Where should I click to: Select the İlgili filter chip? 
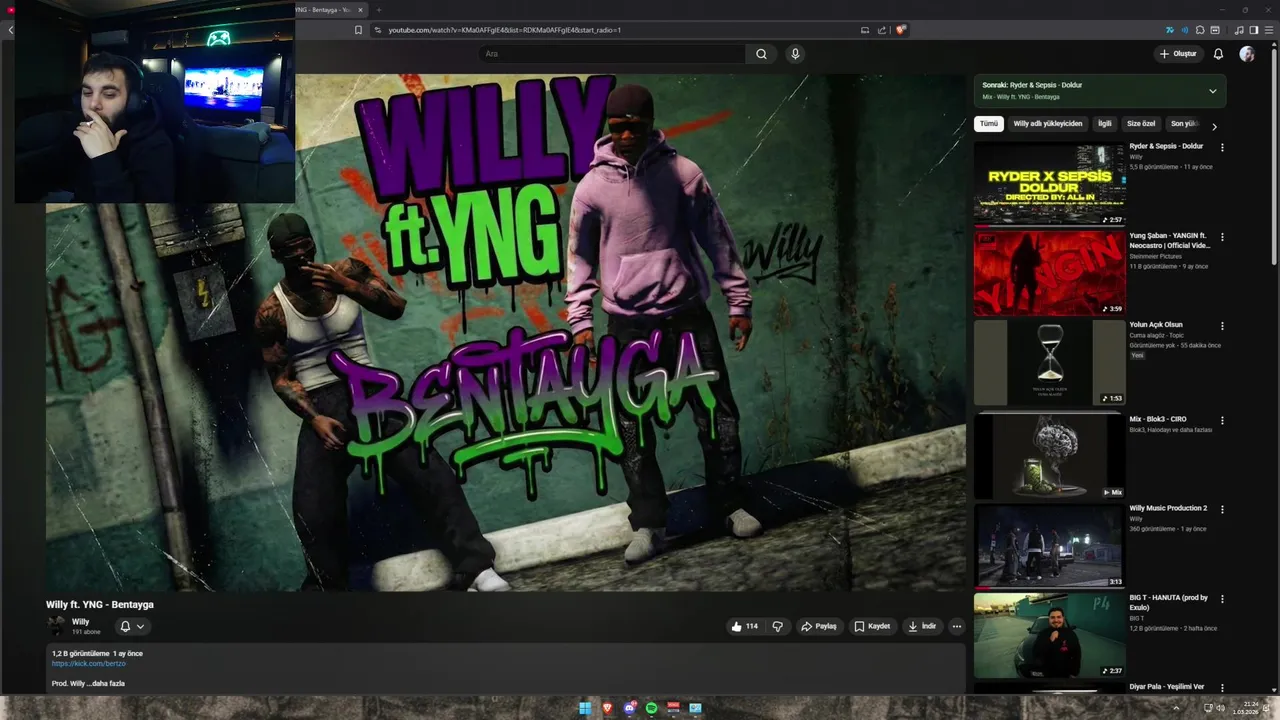[x=1105, y=124]
